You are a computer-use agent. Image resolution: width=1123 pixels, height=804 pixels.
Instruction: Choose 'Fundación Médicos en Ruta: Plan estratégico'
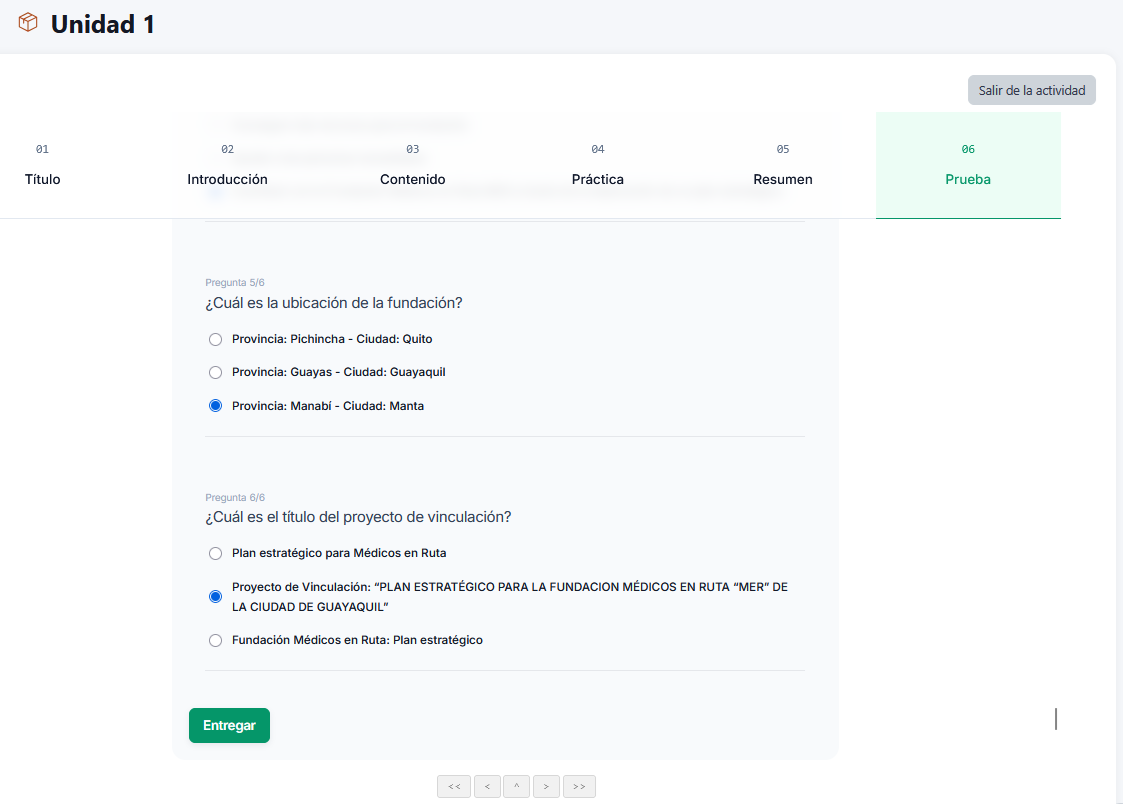[215, 640]
